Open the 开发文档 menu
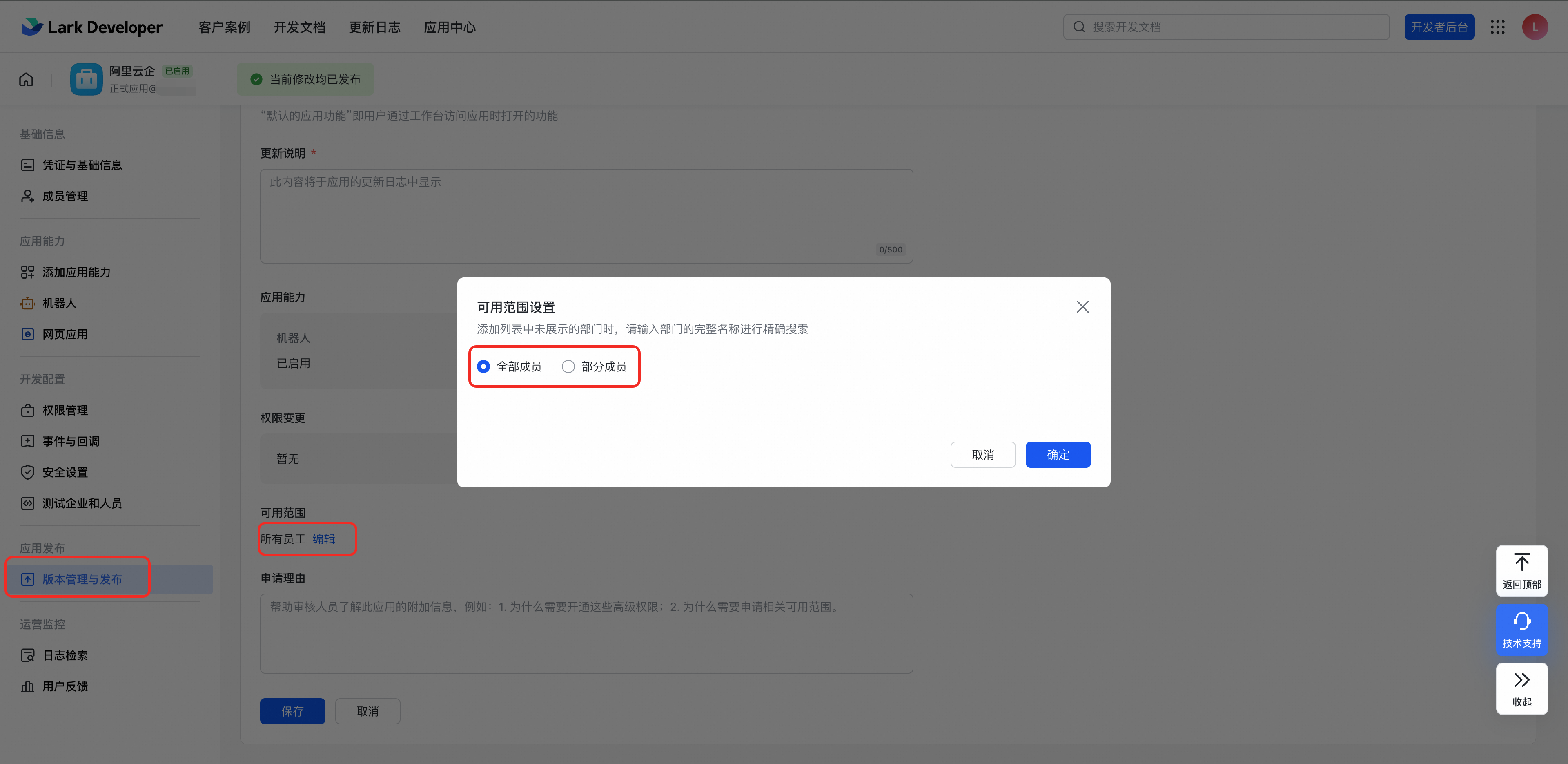This screenshot has width=1568, height=764. [x=299, y=27]
